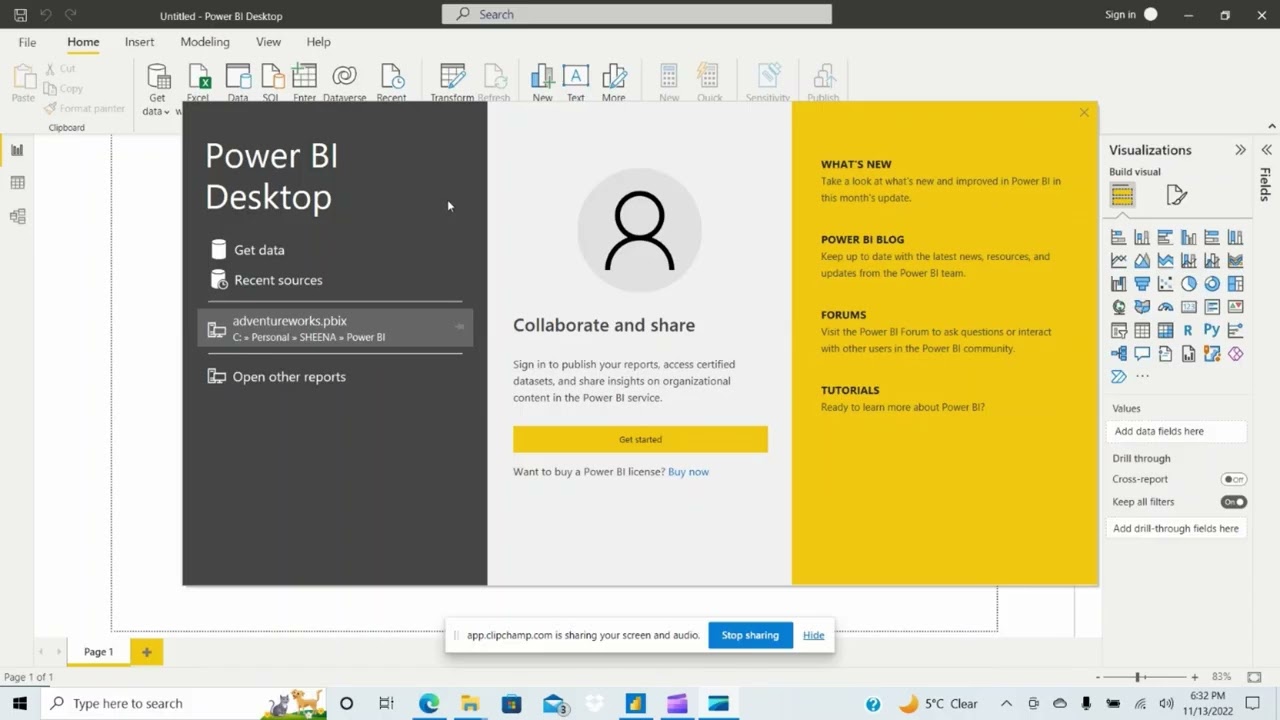Viewport: 1280px width, 720px height.
Task: Choose the Line chart visual
Action: coord(1118,261)
